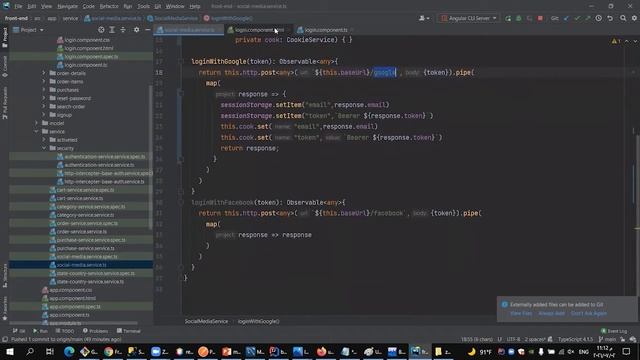Open the Refactor menu

click(109, 6)
